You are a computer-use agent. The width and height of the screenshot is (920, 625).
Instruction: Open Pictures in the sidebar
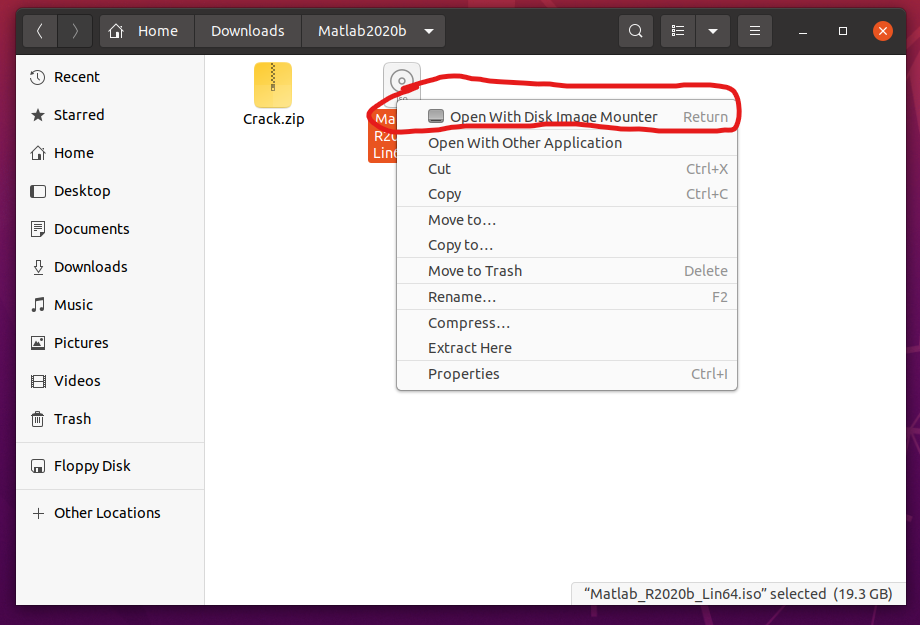(x=110, y=343)
